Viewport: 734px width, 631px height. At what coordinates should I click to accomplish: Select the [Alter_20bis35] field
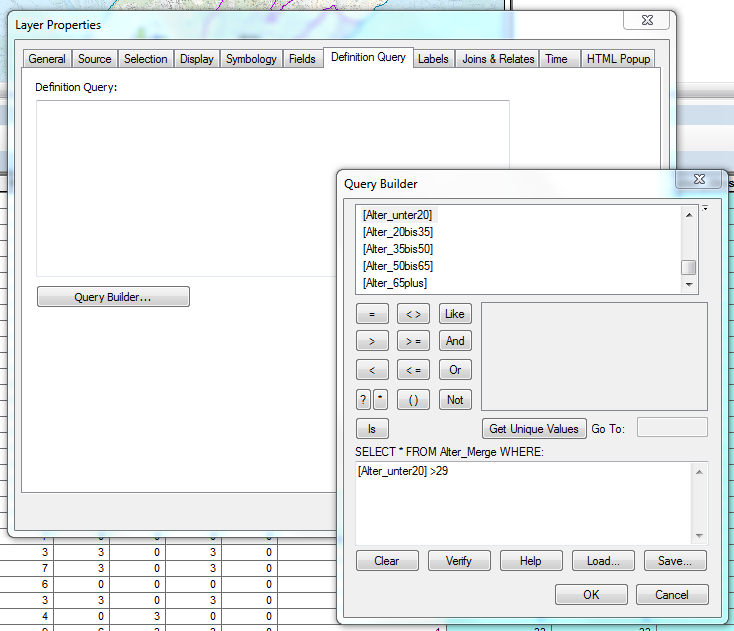[397, 232]
